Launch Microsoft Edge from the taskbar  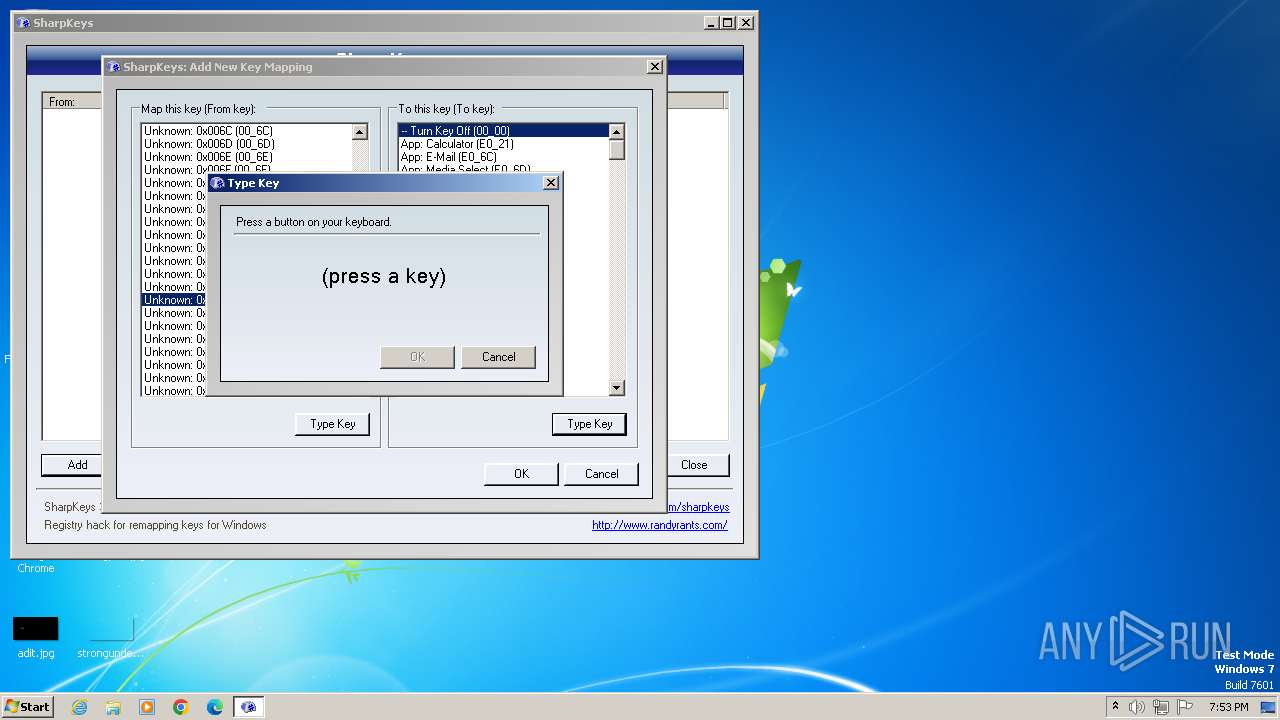point(215,707)
